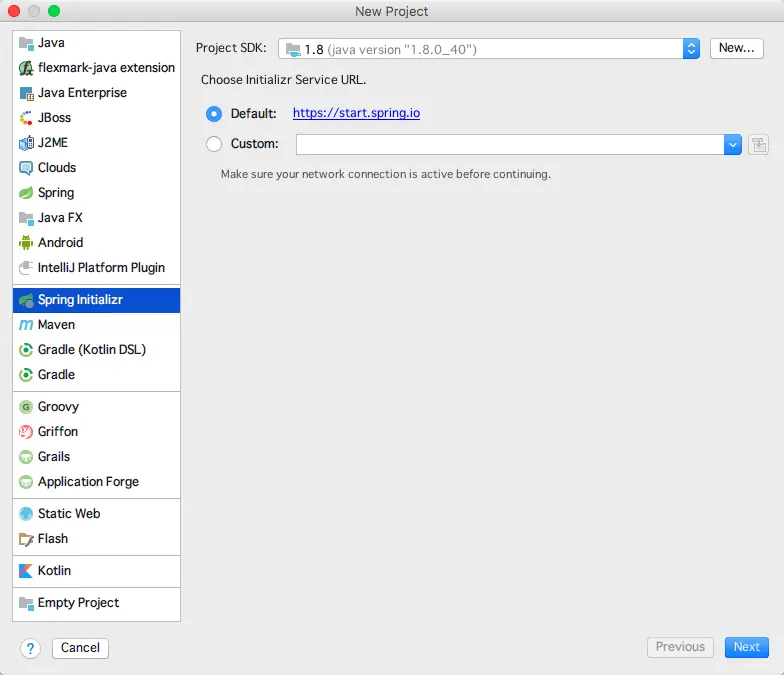Viewport: 784px width, 675px height.
Task: Click the flexmark-java extension icon
Action: pyautogui.click(x=26, y=68)
